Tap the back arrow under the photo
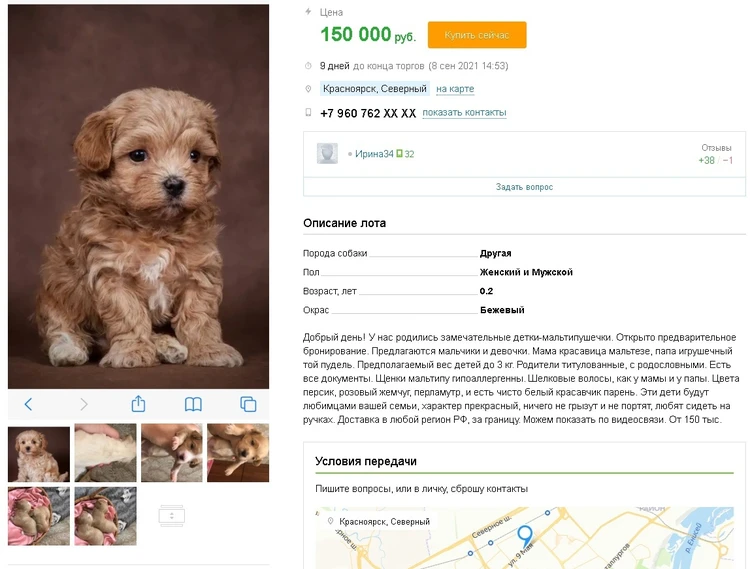Image resolution: width=750 pixels, height=569 pixels. pos(28,404)
